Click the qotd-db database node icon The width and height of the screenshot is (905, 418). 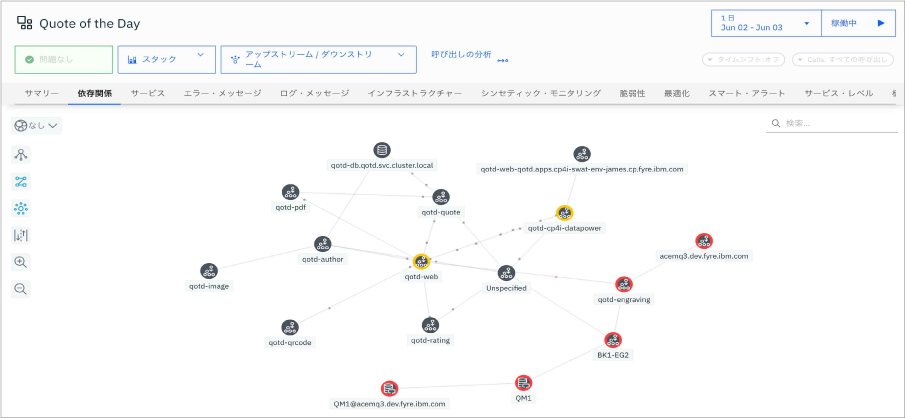(381, 151)
